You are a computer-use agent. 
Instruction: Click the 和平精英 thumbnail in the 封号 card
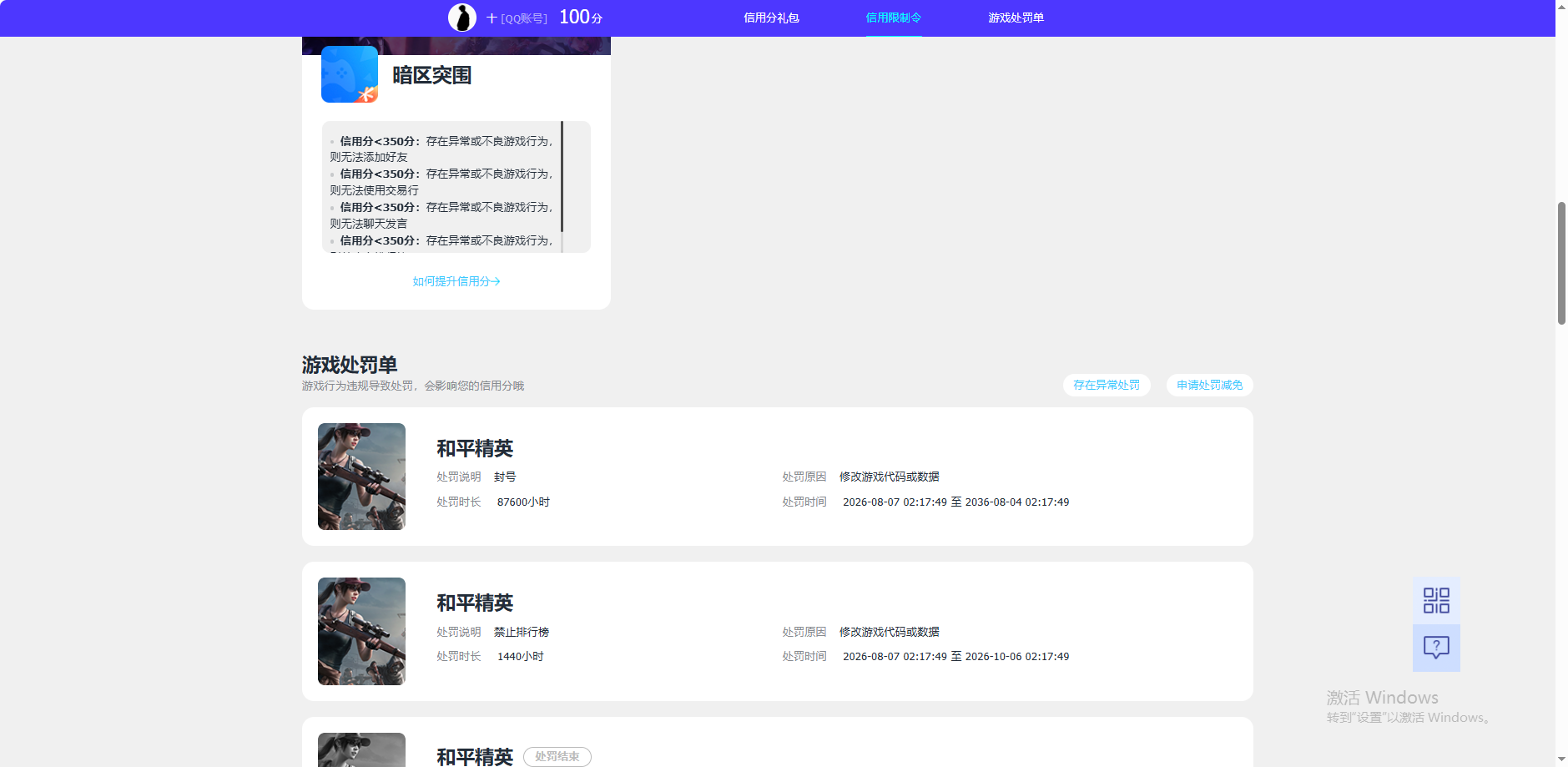(x=361, y=477)
